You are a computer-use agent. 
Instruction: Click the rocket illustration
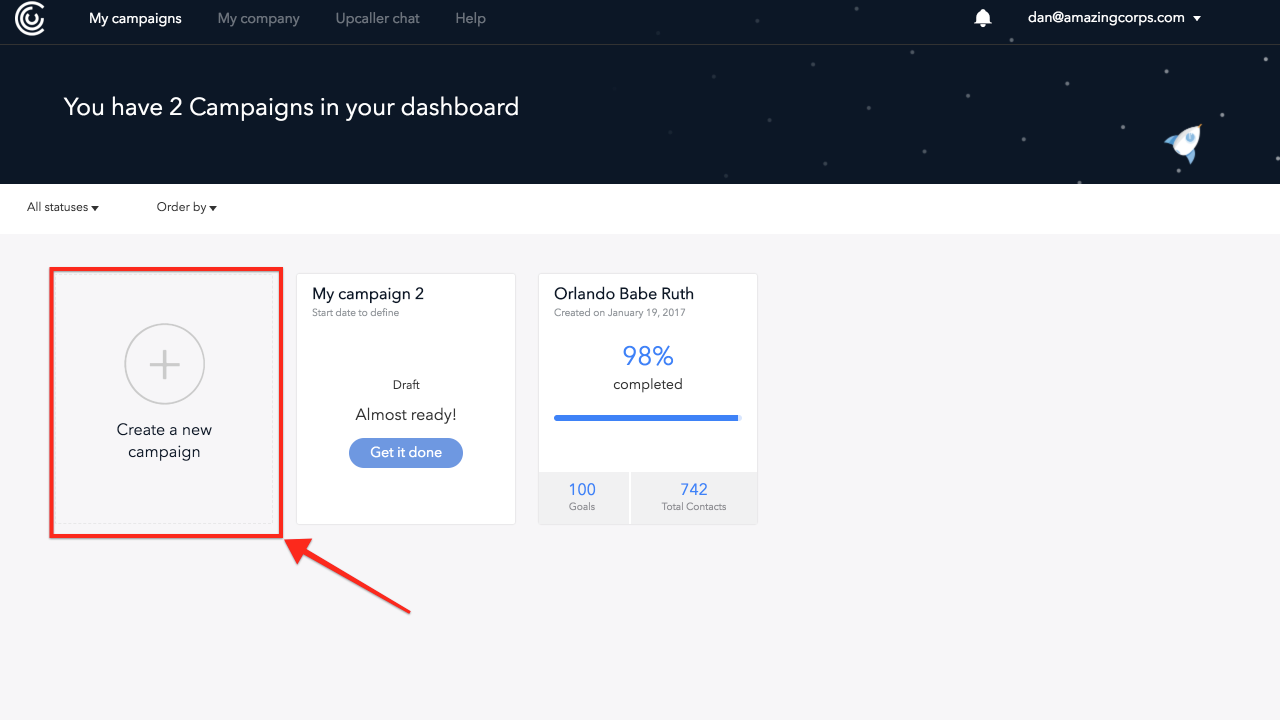[x=1184, y=144]
